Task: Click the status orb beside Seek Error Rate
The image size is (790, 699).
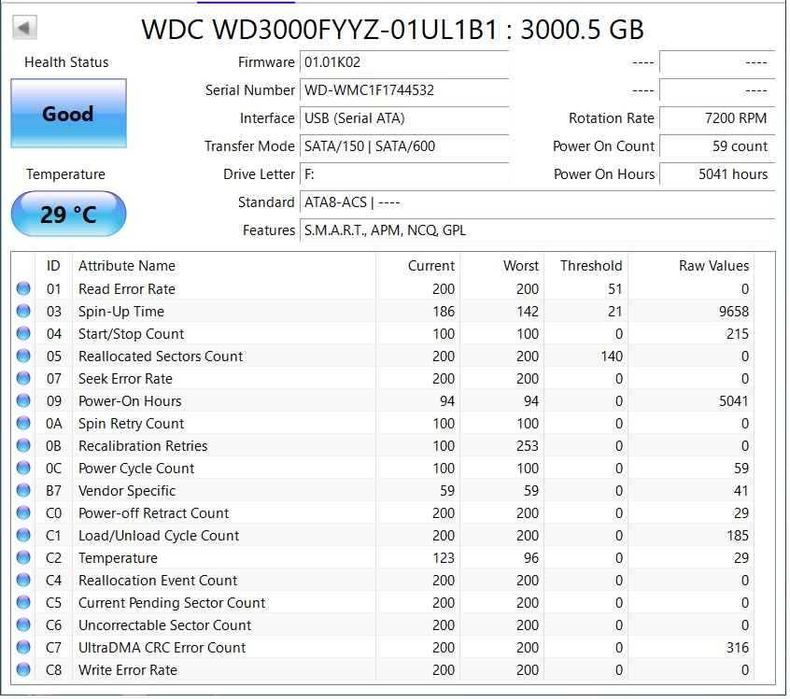Action: (23, 378)
